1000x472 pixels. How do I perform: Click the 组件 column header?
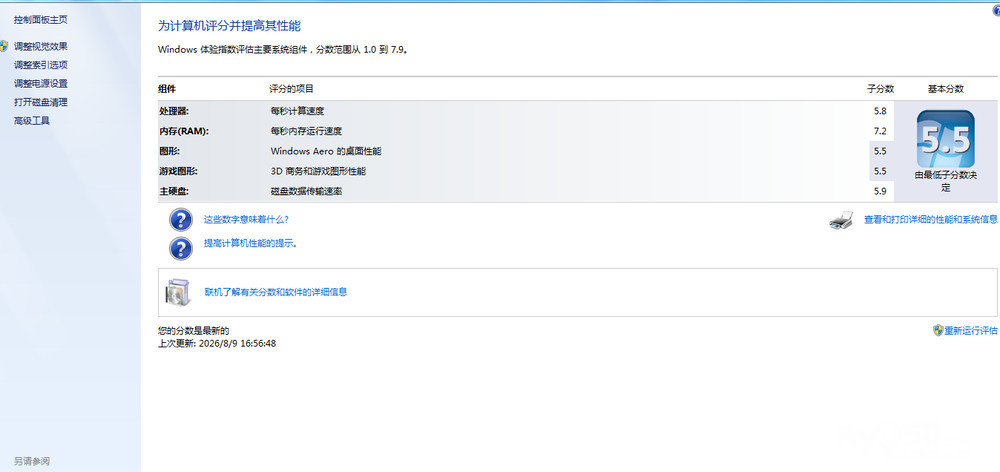167,89
